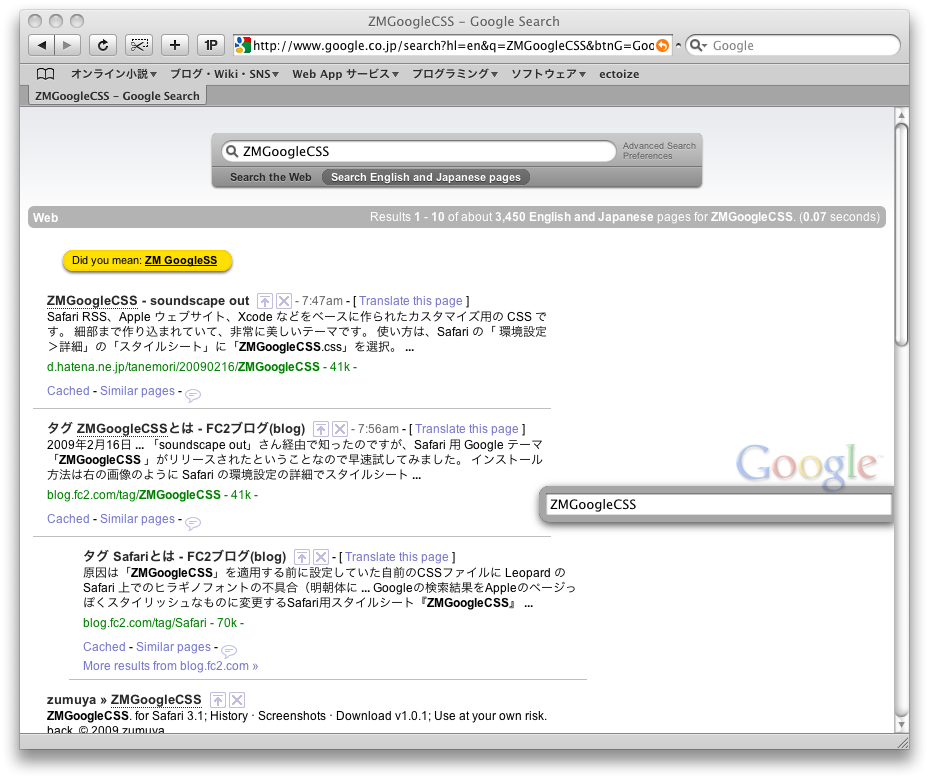Expand the ソフトウェア bookmarks folder
The width and height of the screenshot is (929, 779).
pyautogui.click(x=549, y=74)
